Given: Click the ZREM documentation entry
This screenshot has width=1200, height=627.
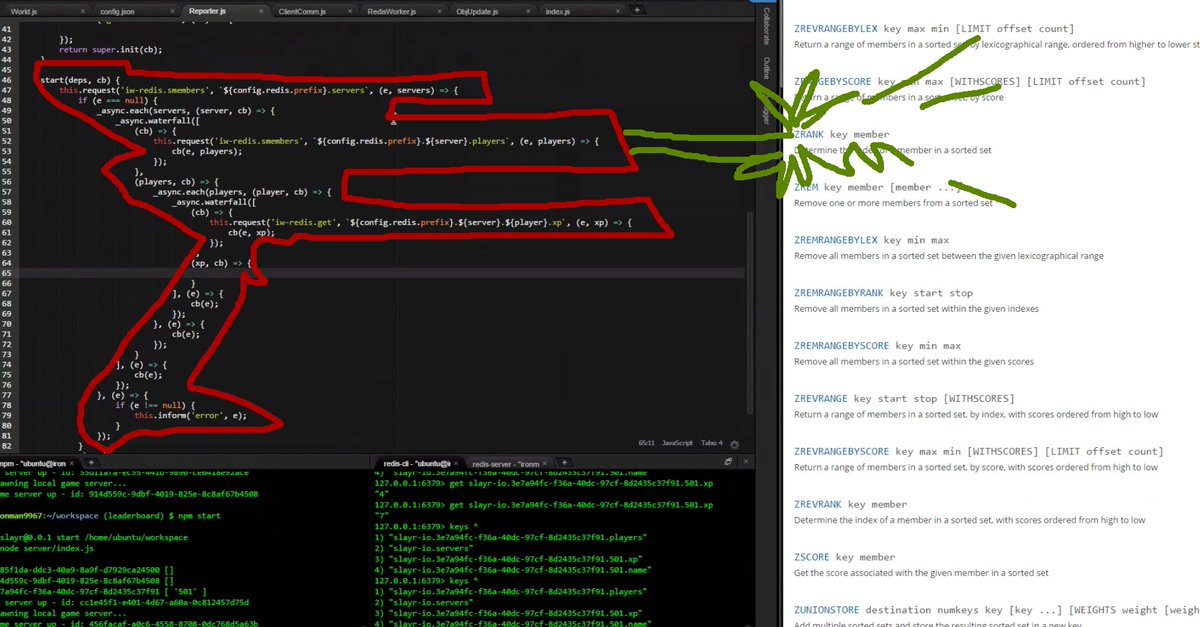Looking at the screenshot, I should [x=805, y=186].
